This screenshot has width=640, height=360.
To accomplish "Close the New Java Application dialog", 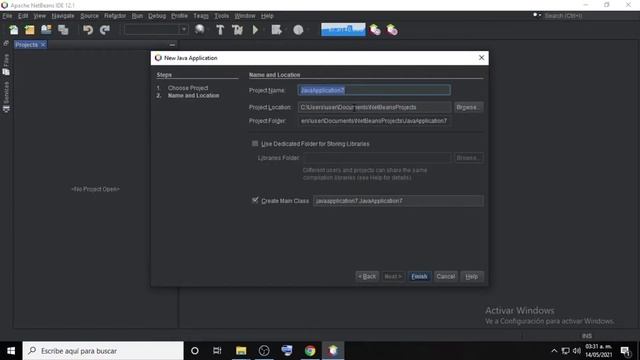I will pos(482,58).
